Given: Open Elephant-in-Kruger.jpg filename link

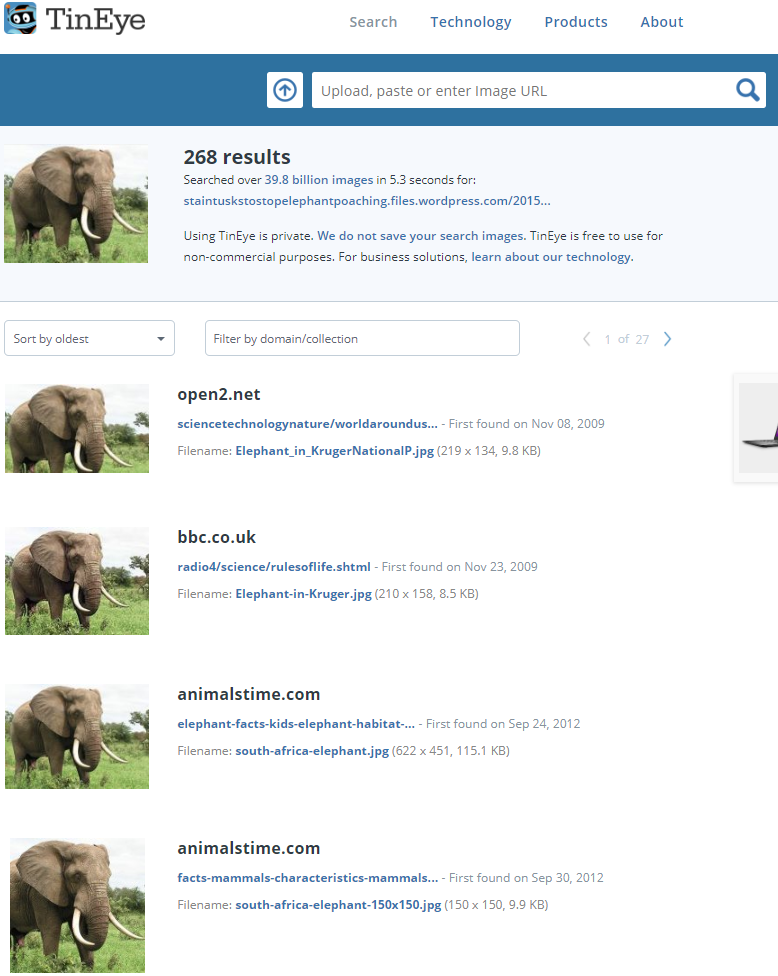Looking at the screenshot, I should click(303, 594).
